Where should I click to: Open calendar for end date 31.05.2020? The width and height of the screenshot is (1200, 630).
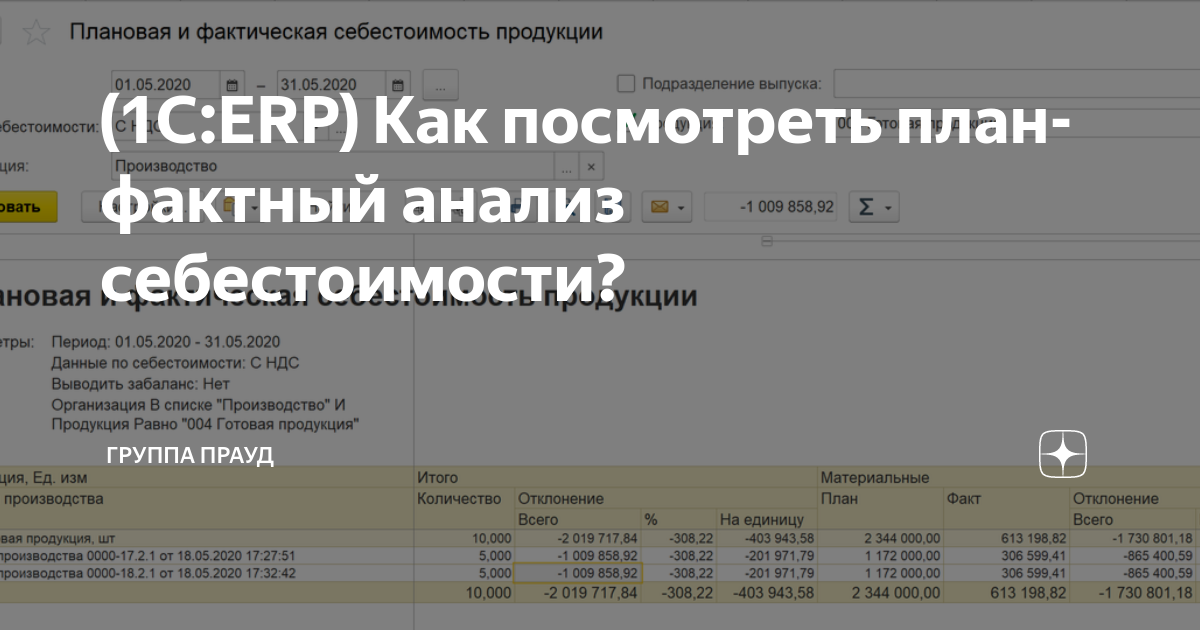tap(397, 84)
